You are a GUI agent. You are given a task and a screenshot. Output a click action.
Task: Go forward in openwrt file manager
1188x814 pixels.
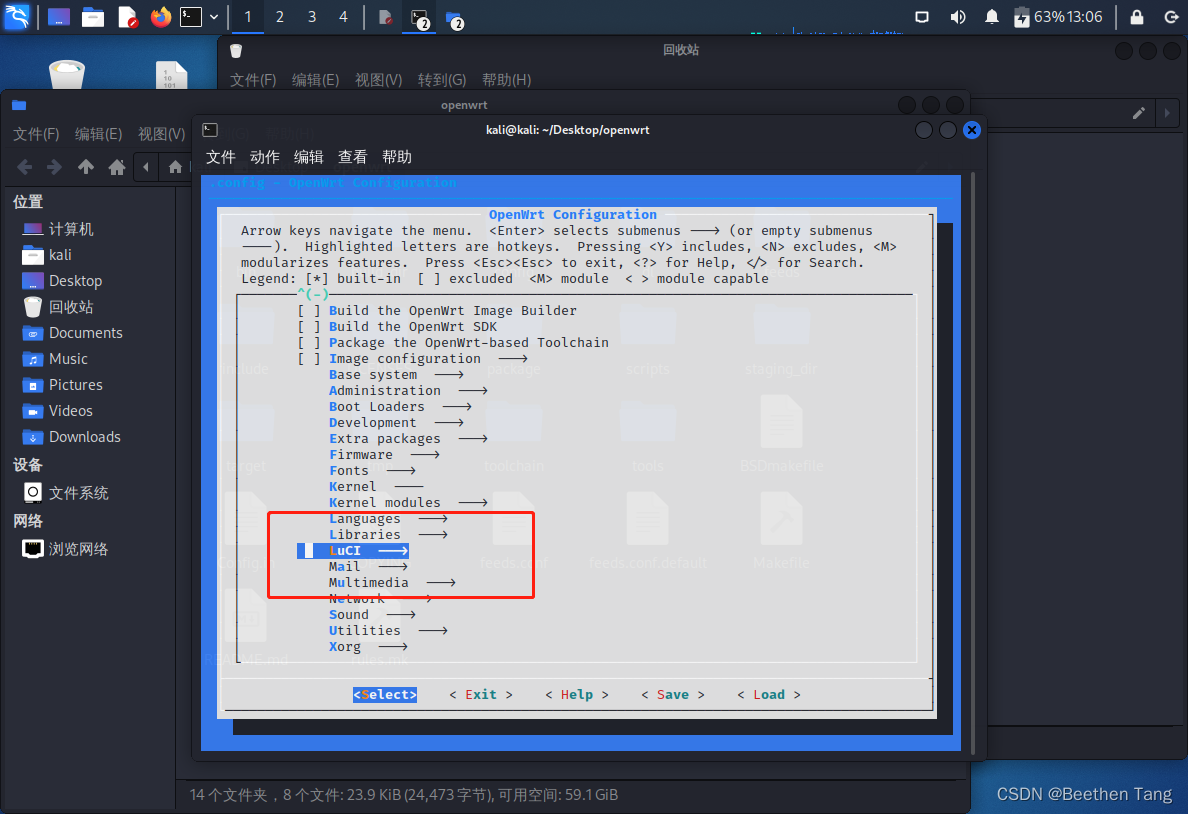pyautogui.click(x=54, y=167)
